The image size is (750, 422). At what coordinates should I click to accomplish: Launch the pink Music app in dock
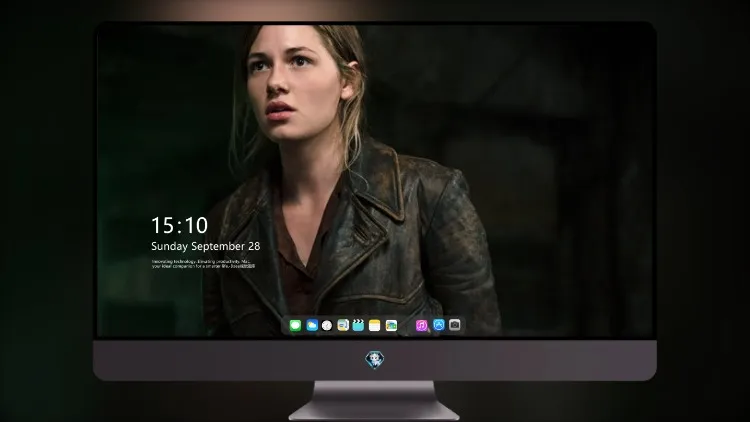tap(421, 325)
